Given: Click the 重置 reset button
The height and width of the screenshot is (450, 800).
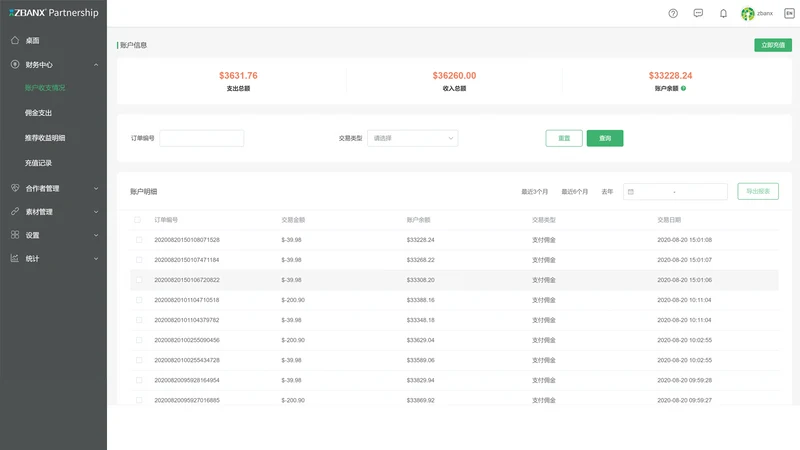Looking at the screenshot, I should [x=564, y=138].
